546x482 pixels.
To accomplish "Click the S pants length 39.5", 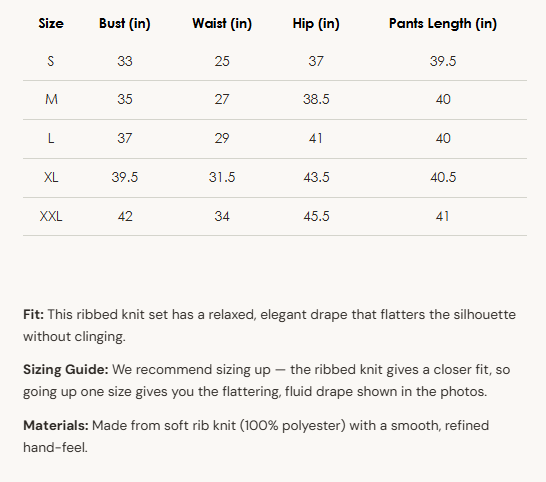I will tap(443, 61).
